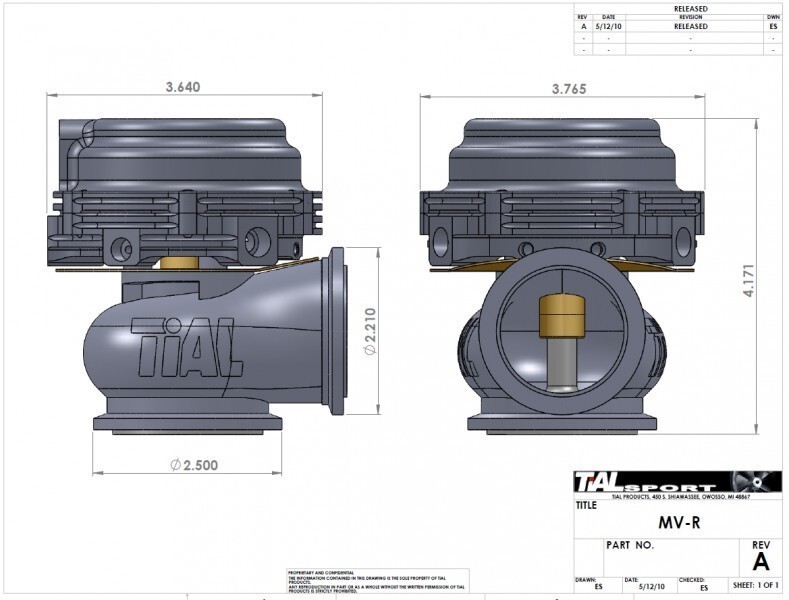Click the SHEET: 1 OF 1 text
The width and height of the screenshot is (789, 600).
(x=756, y=585)
